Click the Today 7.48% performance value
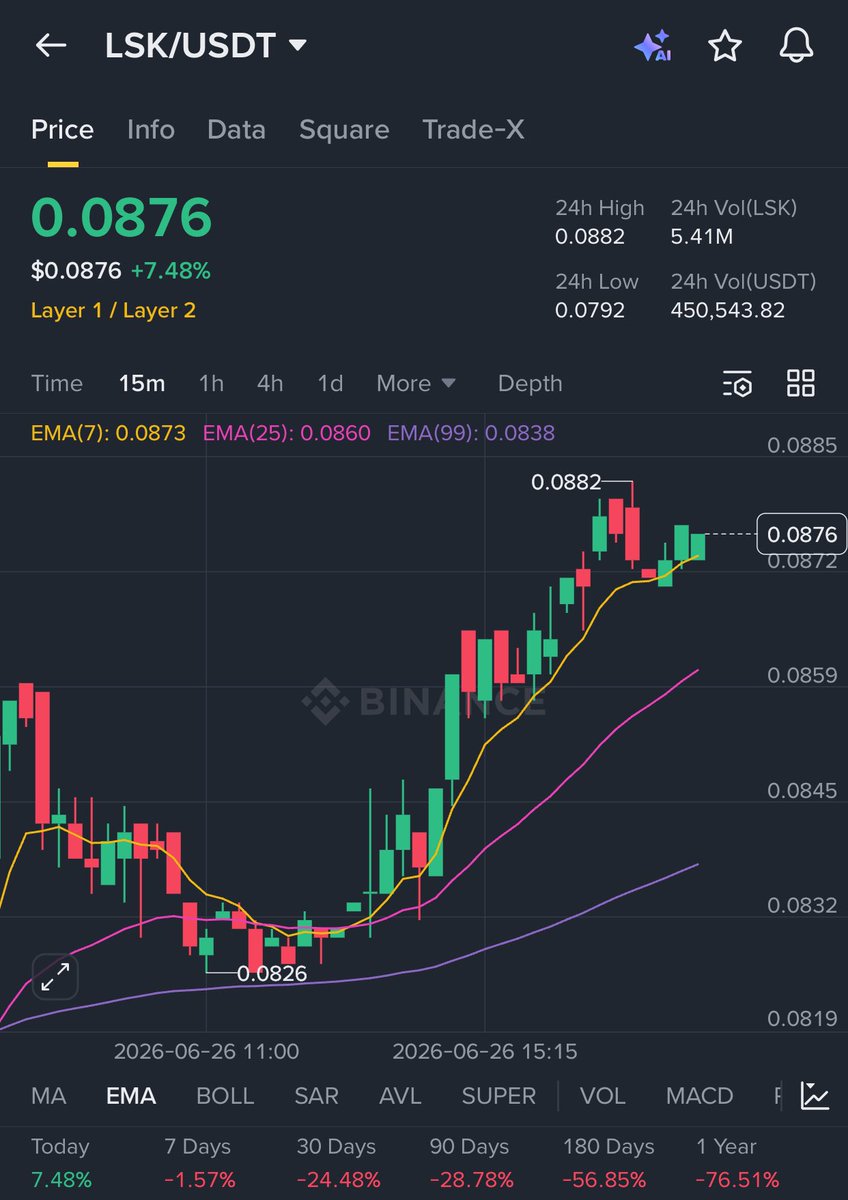This screenshot has width=848, height=1200. tap(61, 1180)
